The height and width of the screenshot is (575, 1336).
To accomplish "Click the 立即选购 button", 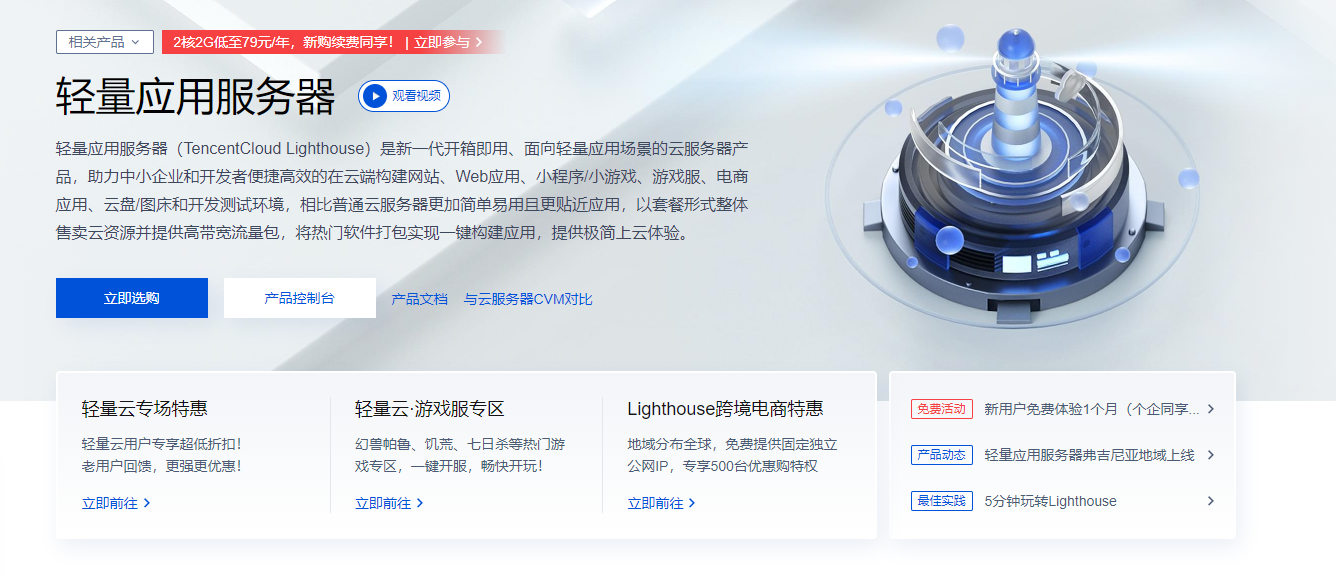I will pos(132,298).
